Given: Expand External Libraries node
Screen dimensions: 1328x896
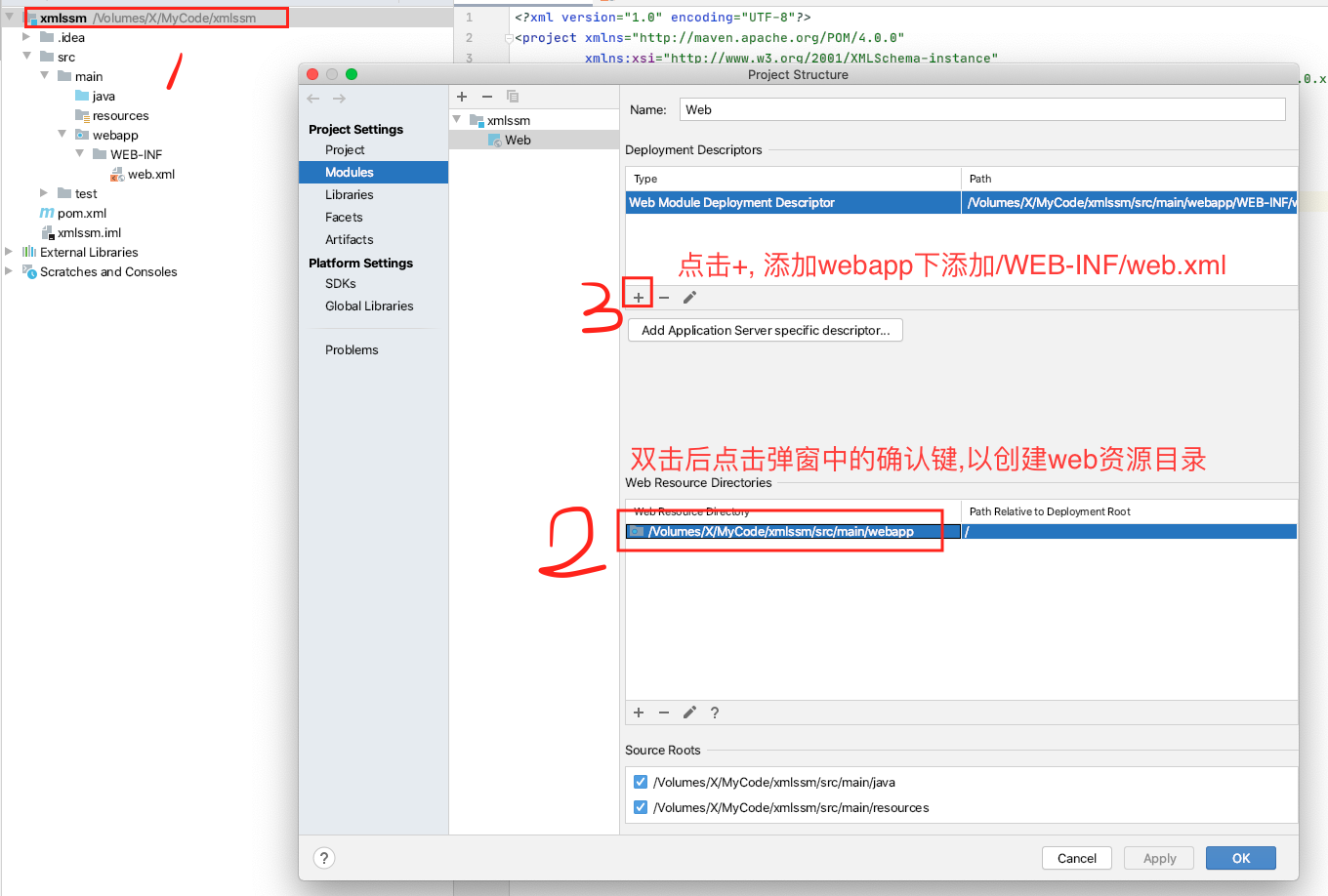Looking at the screenshot, I should point(9,252).
